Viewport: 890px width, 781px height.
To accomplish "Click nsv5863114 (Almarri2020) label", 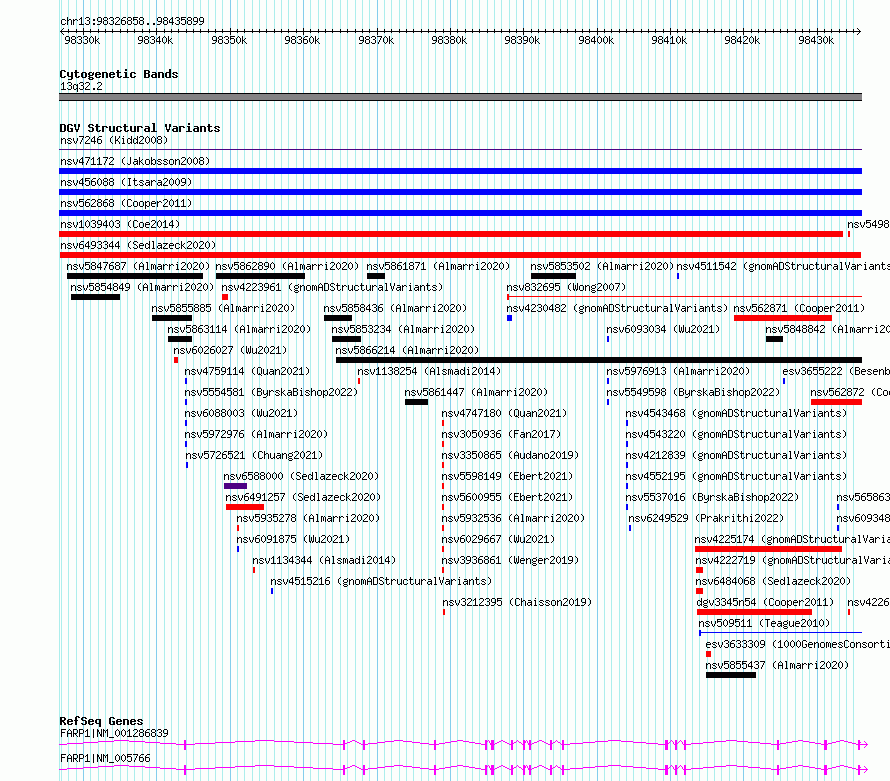I will (239, 329).
